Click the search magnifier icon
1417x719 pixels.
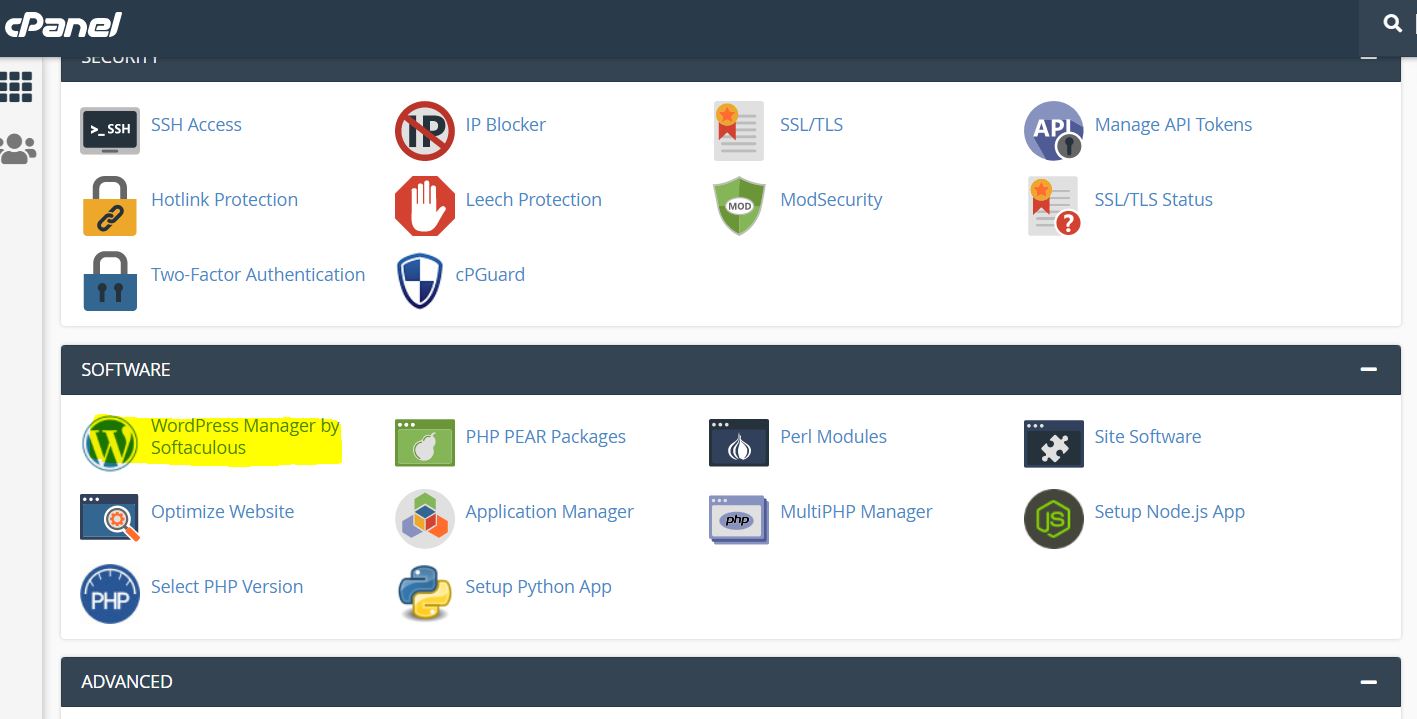[1392, 23]
